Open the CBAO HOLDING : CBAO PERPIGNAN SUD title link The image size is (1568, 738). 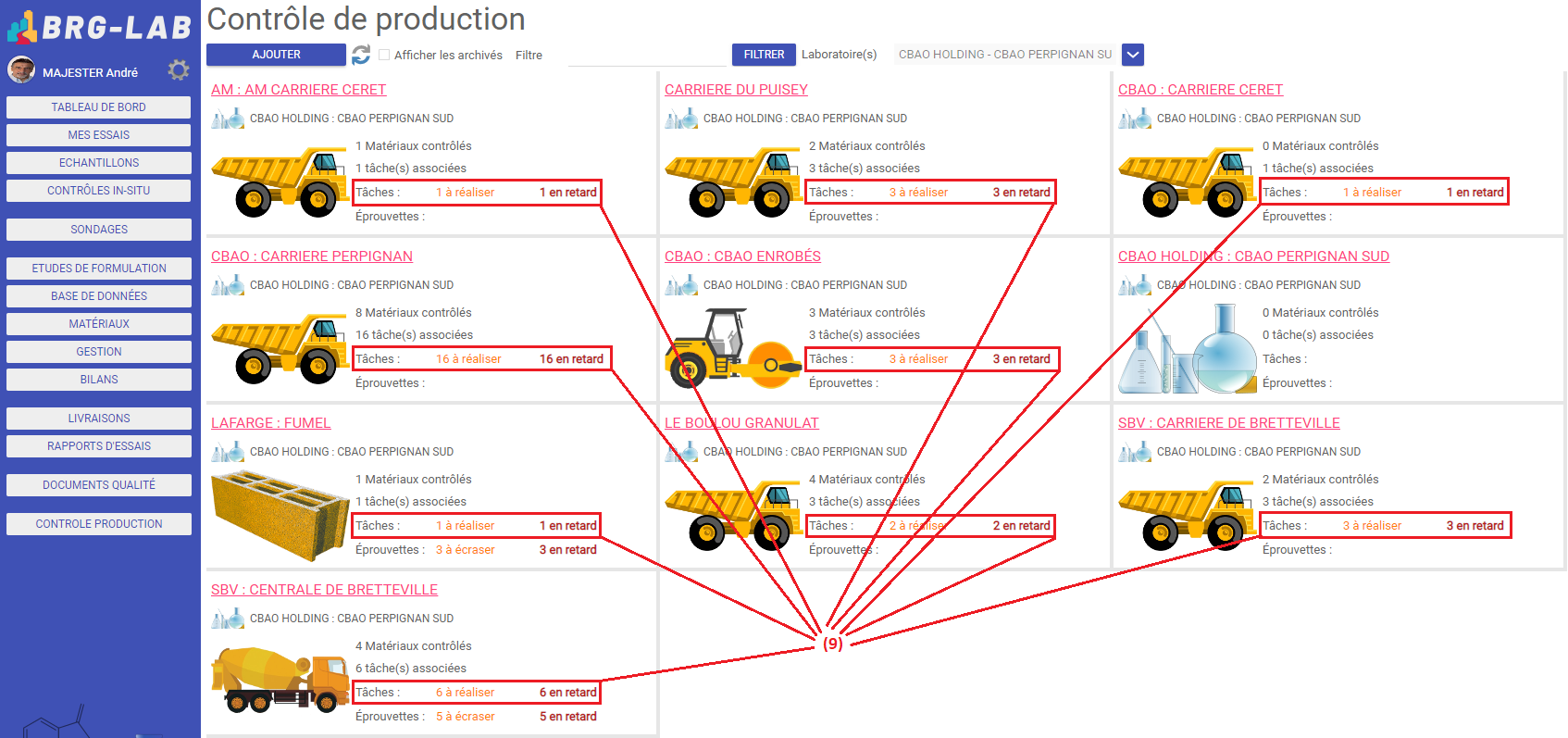pos(1253,256)
